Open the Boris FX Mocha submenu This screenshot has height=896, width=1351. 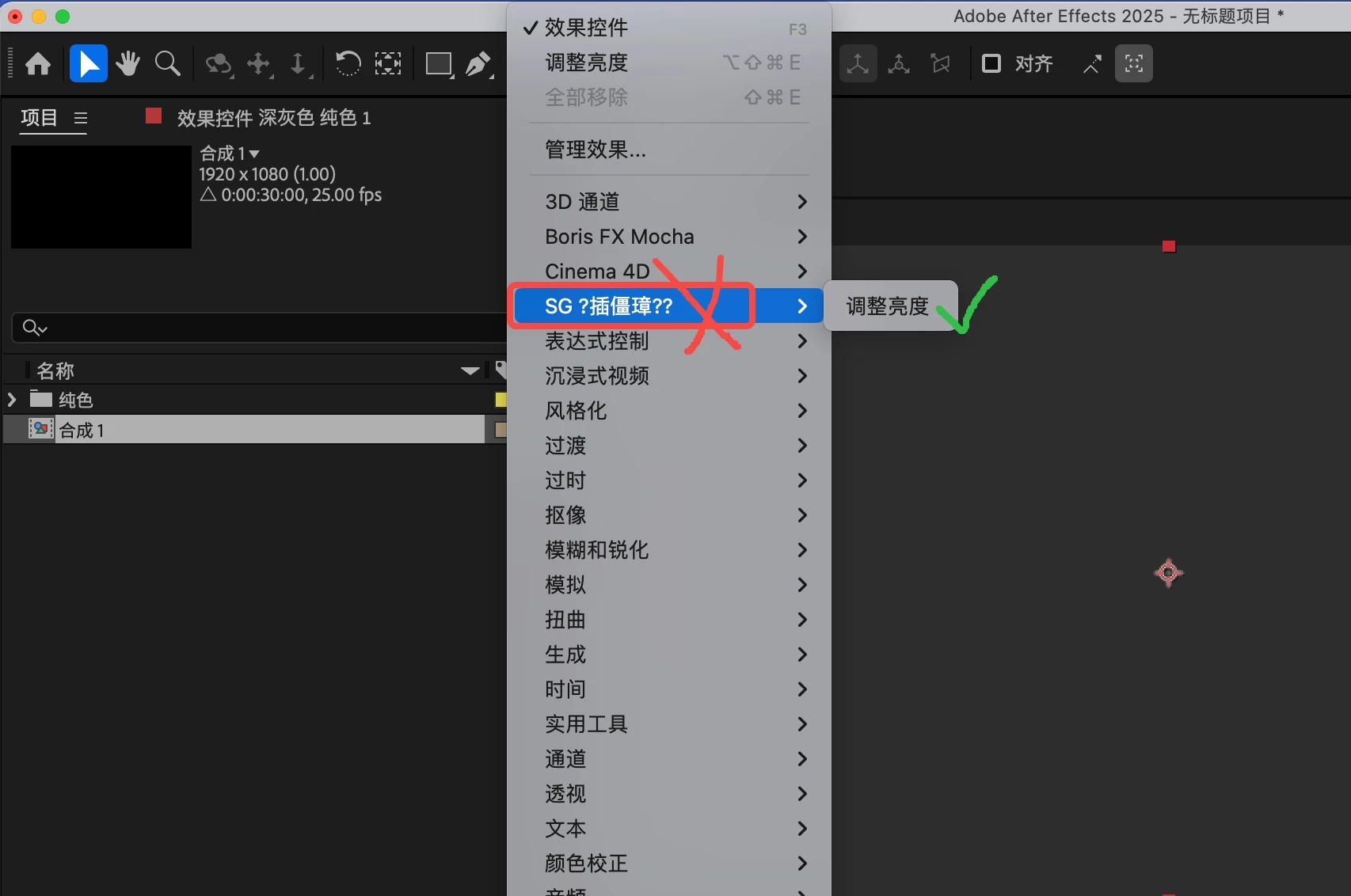[669, 237]
